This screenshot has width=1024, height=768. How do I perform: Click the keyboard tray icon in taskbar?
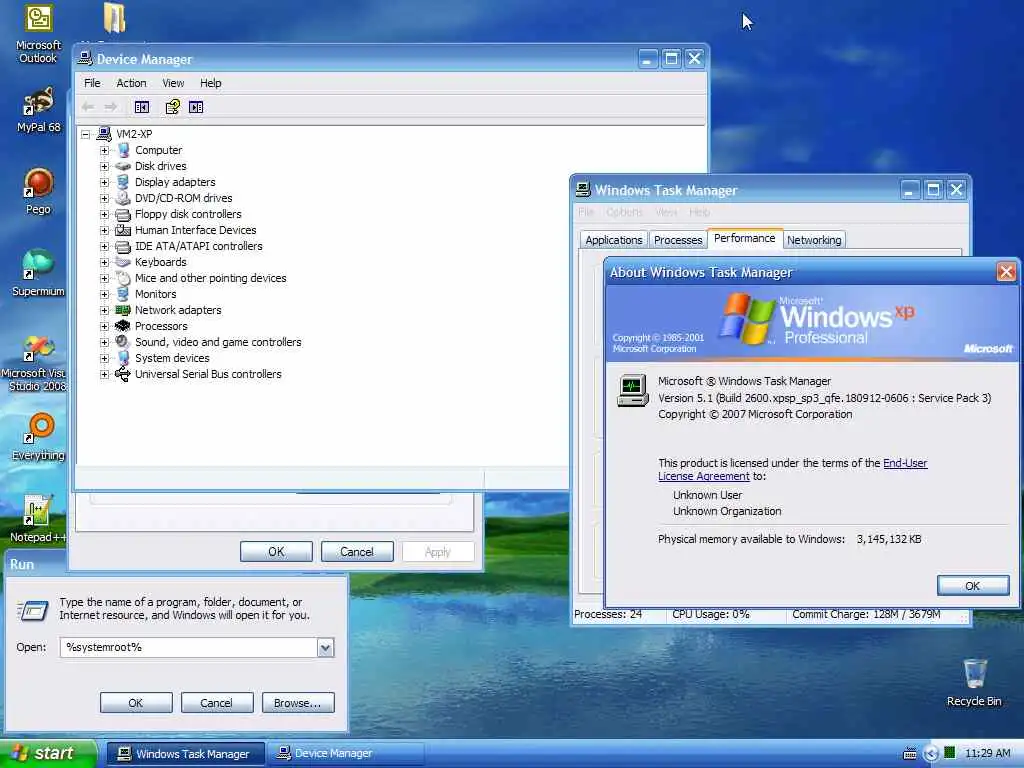click(x=910, y=754)
